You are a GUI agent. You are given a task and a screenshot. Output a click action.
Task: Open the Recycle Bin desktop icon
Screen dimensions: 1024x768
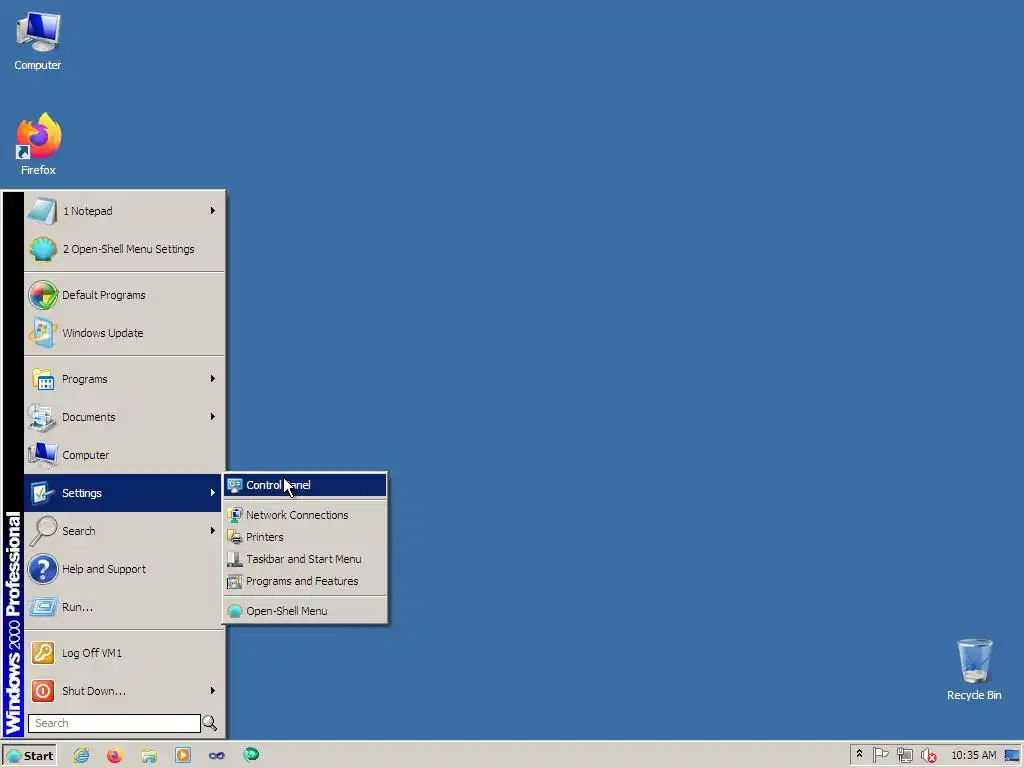click(x=974, y=669)
